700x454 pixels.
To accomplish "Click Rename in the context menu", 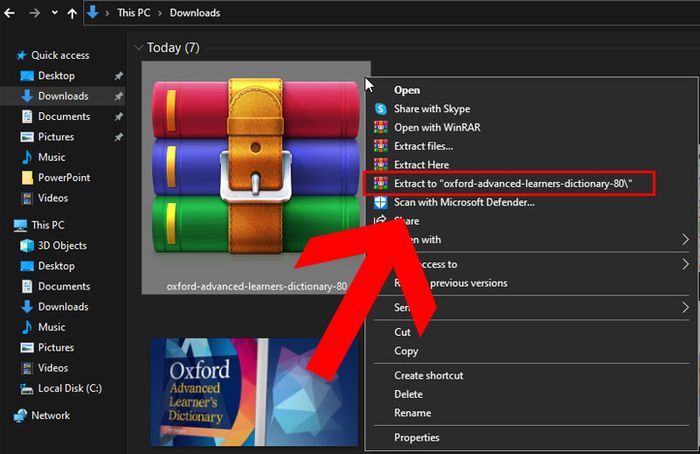I will 412,413.
